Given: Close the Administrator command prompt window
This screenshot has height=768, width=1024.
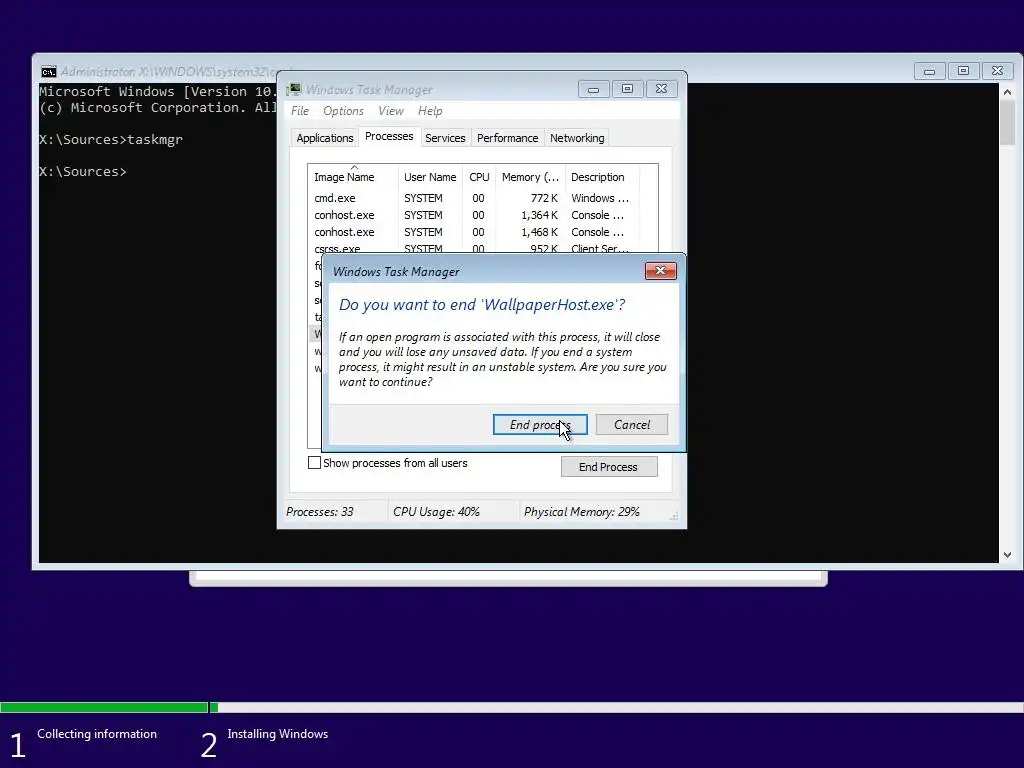Looking at the screenshot, I should 997,71.
